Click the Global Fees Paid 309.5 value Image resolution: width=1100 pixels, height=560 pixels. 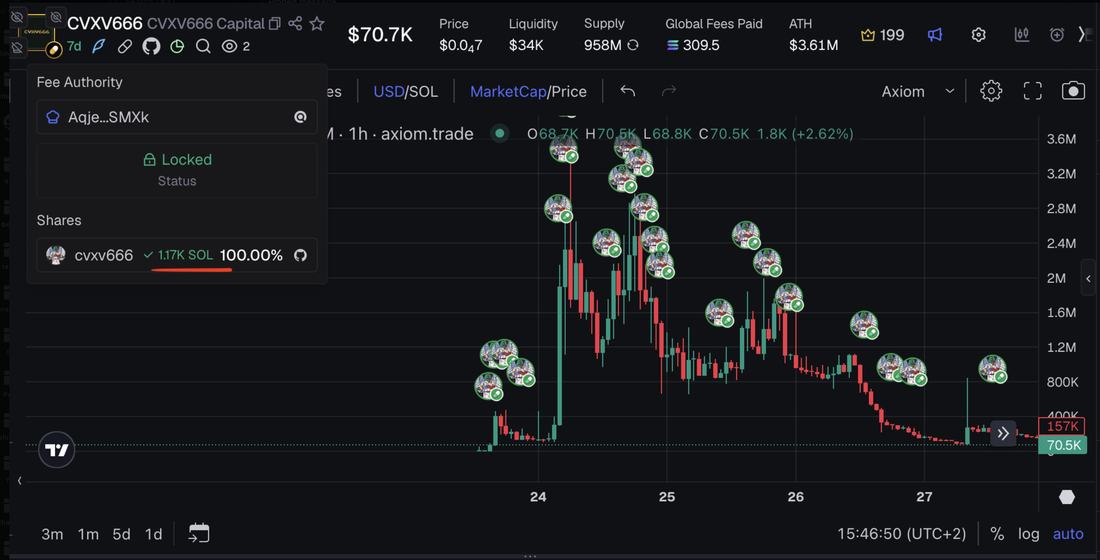pos(693,45)
